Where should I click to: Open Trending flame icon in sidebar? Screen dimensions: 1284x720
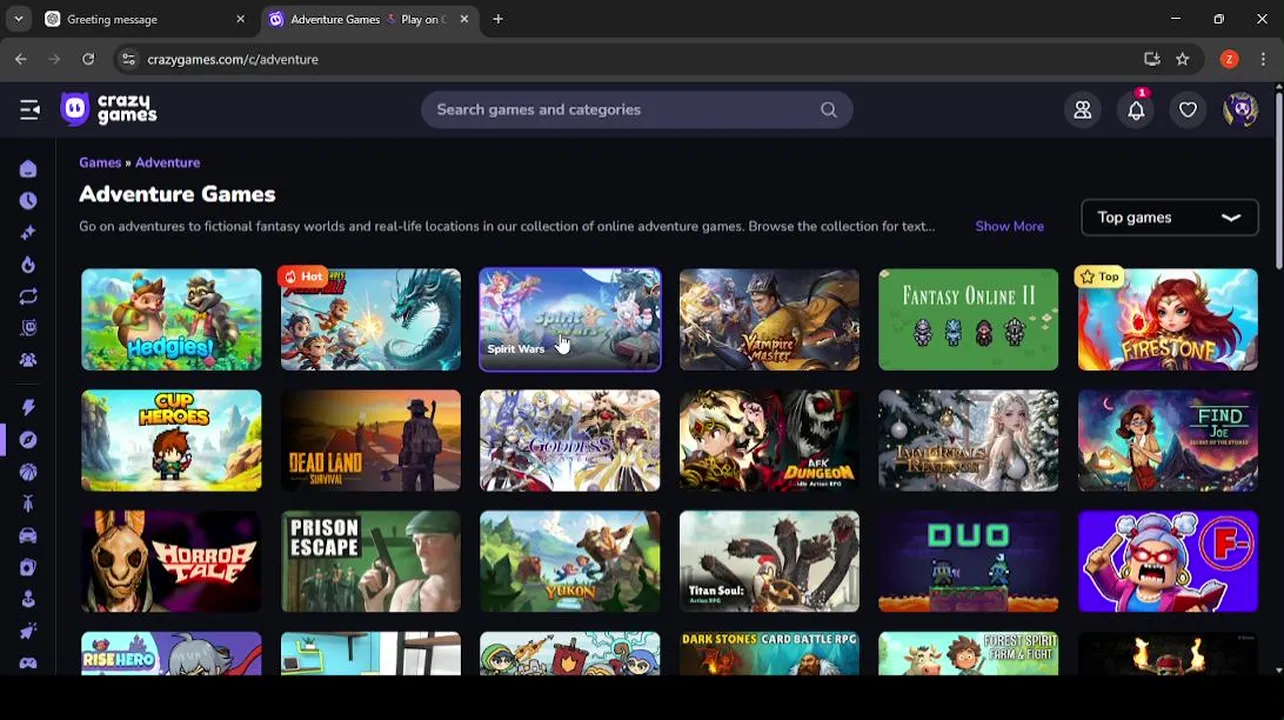click(28, 265)
